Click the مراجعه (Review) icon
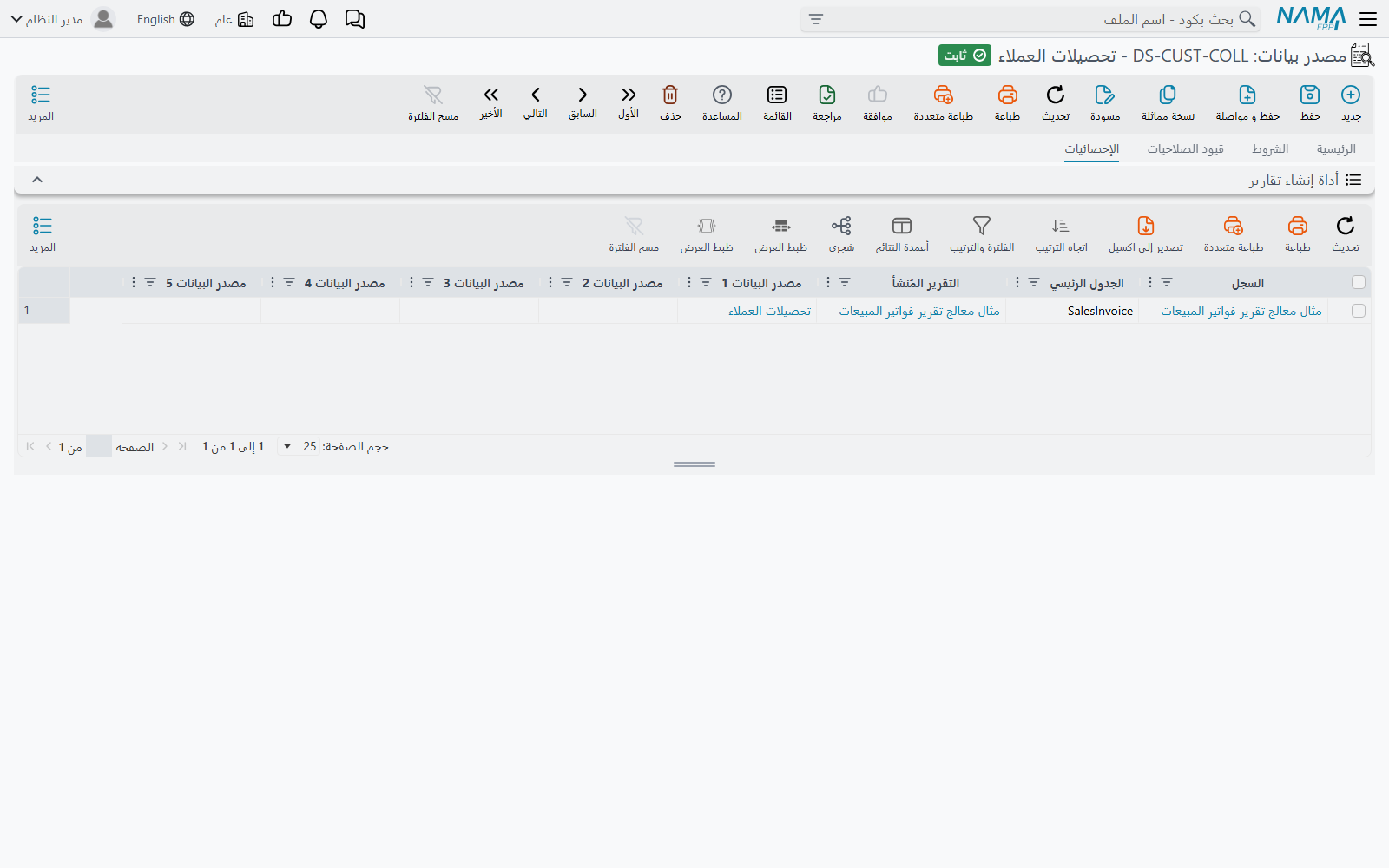The image size is (1389, 868). click(827, 95)
